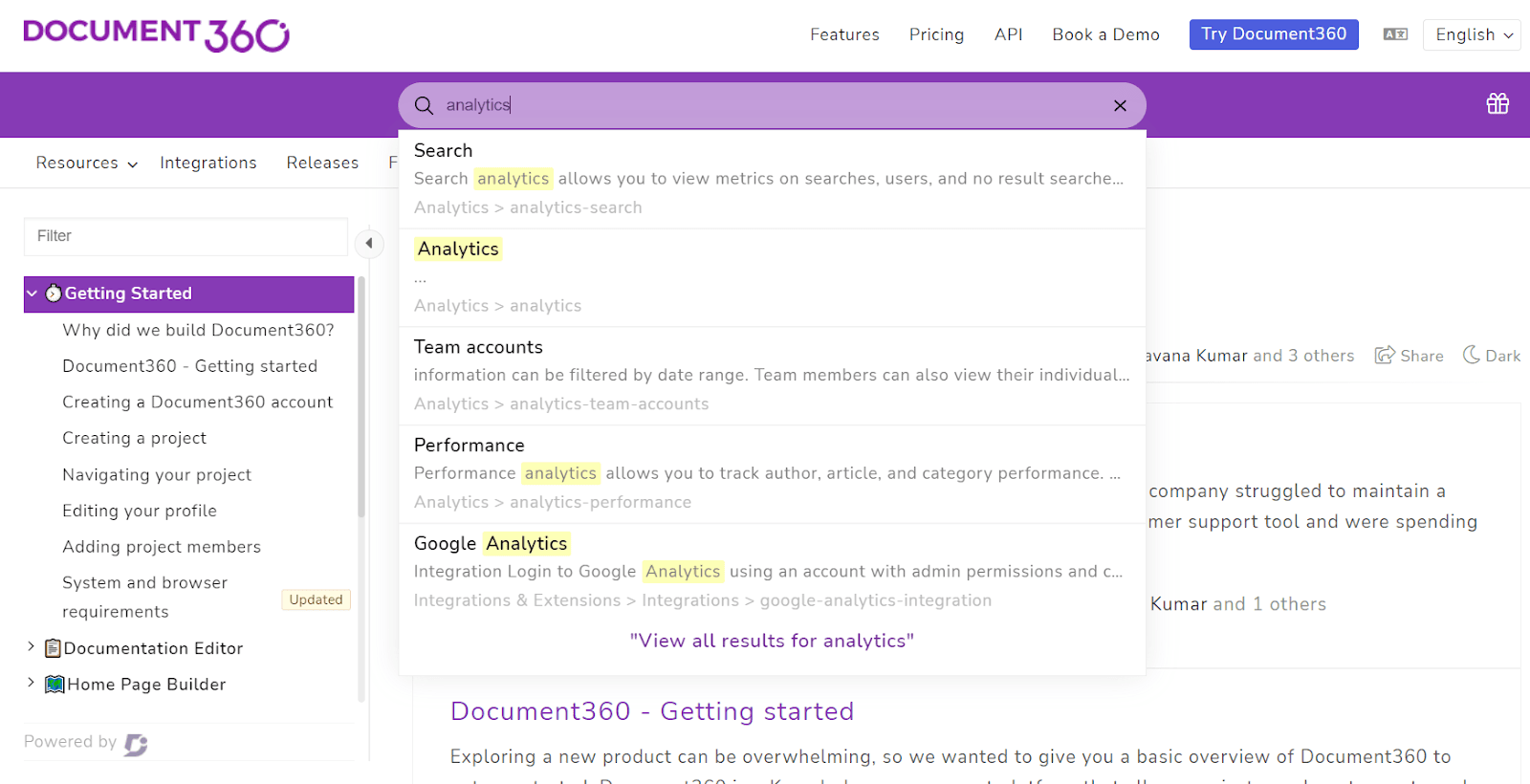Viewport: 1530px width, 784px height.
Task: Open the Resources dropdown menu
Action: click(x=86, y=163)
